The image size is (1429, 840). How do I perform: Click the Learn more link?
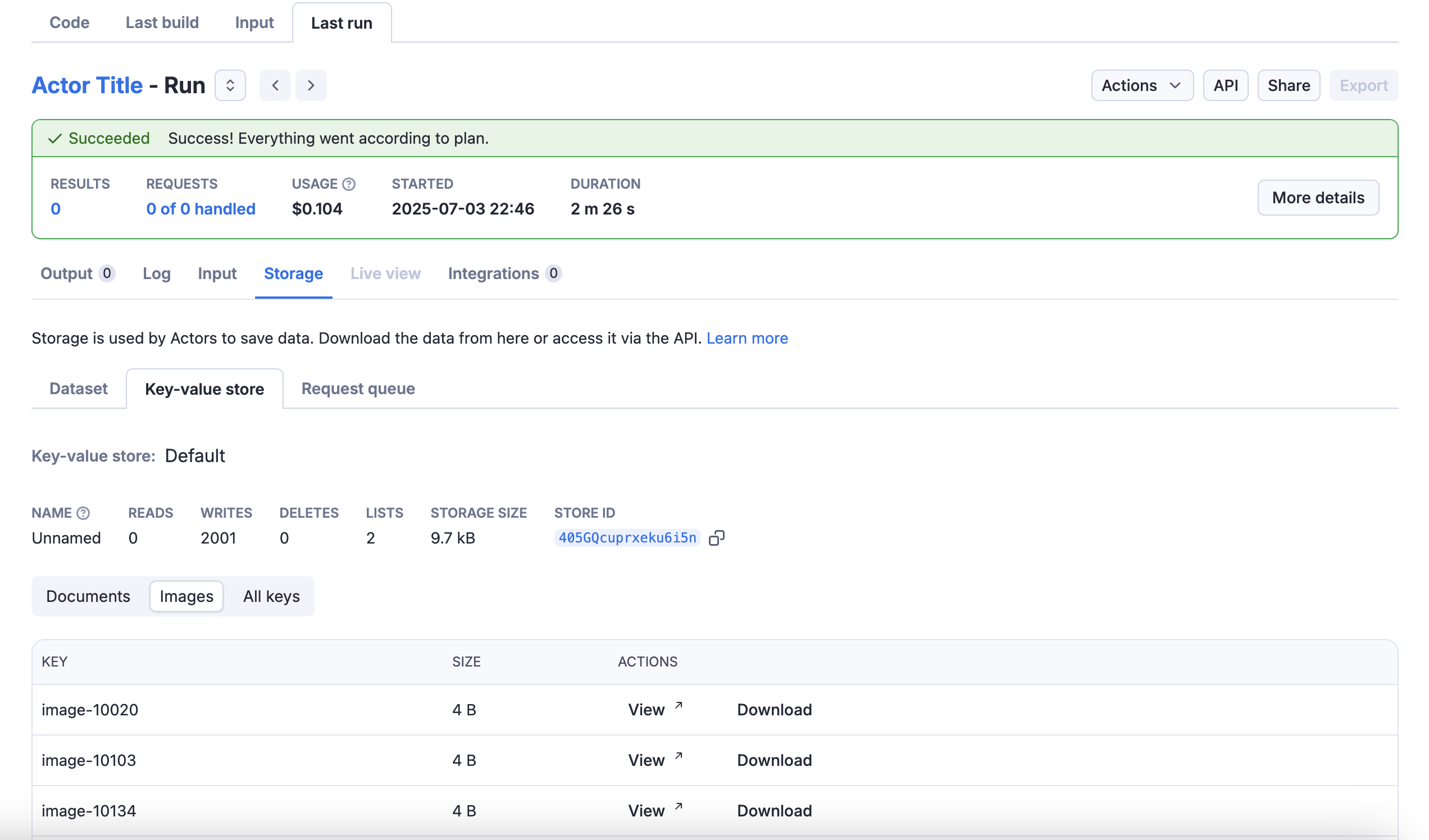747,339
